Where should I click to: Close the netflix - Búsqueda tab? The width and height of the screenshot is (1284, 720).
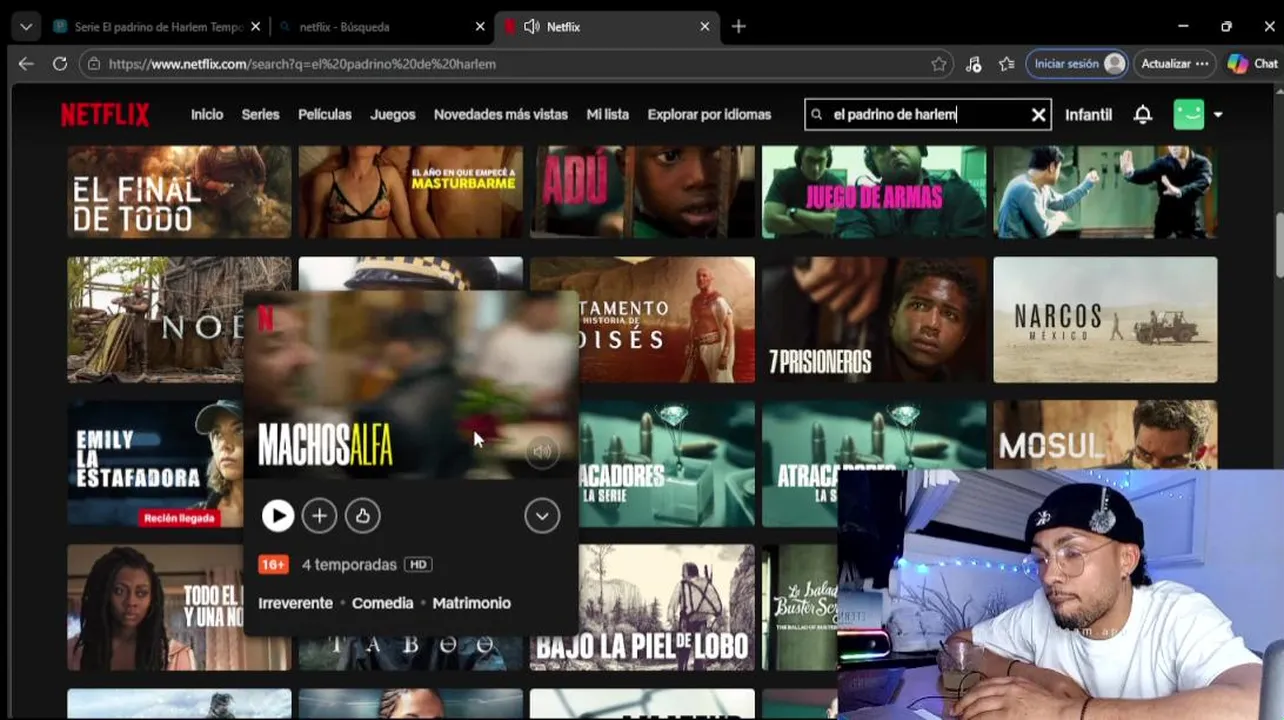[480, 27]
